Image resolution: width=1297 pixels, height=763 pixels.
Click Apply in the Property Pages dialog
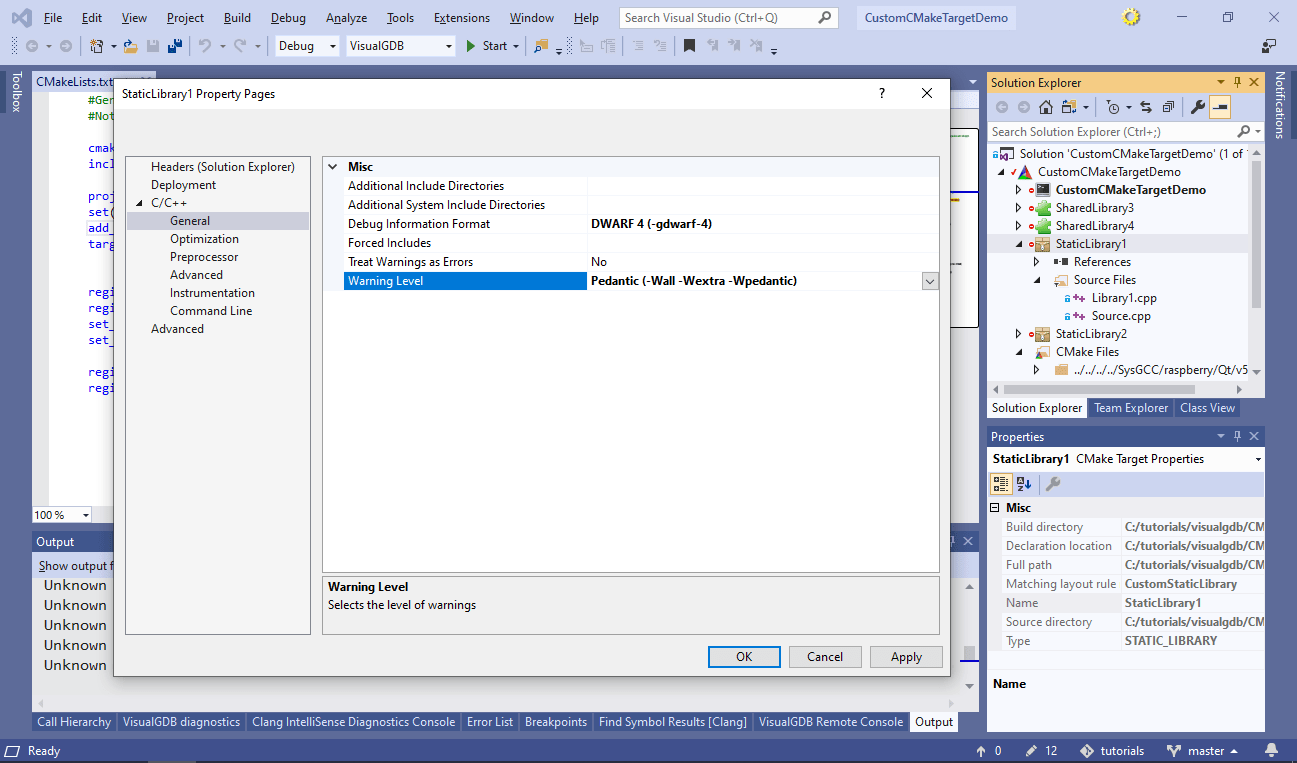click(x=906, y=657)
